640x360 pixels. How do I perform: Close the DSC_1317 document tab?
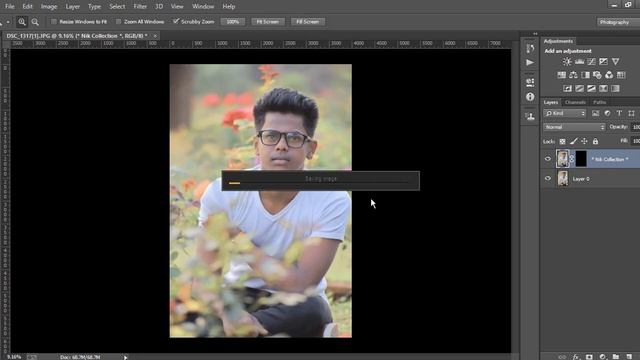pyautogui.click(x=155, y=36)
